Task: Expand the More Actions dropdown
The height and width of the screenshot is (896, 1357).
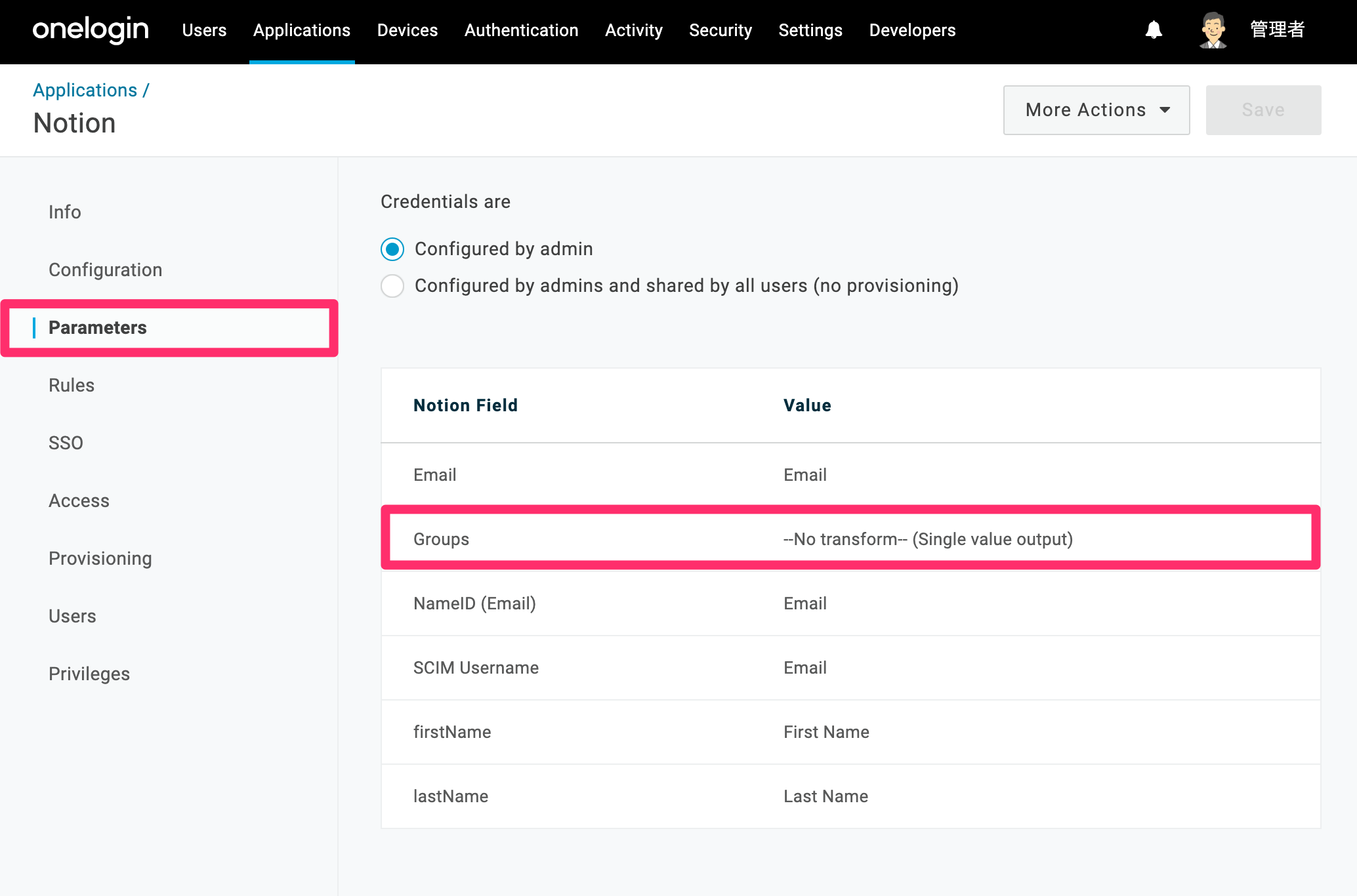Action: click(1096, 110)
